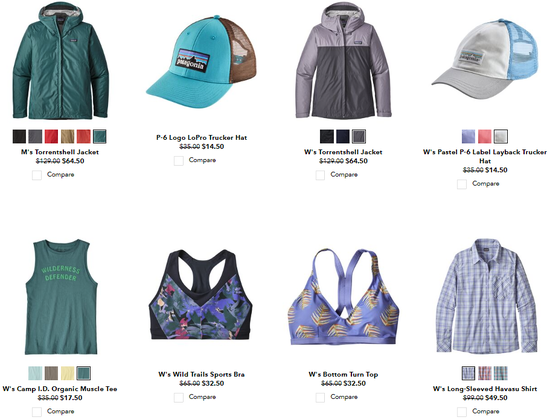550x420 pixels.
Task: View the floral sports bra product image
Action: tap(201, 295)
